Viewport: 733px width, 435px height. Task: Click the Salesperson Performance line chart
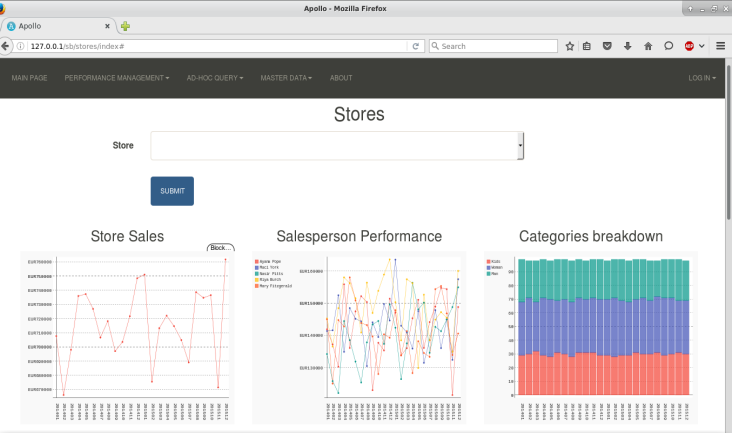click(359, 338)
